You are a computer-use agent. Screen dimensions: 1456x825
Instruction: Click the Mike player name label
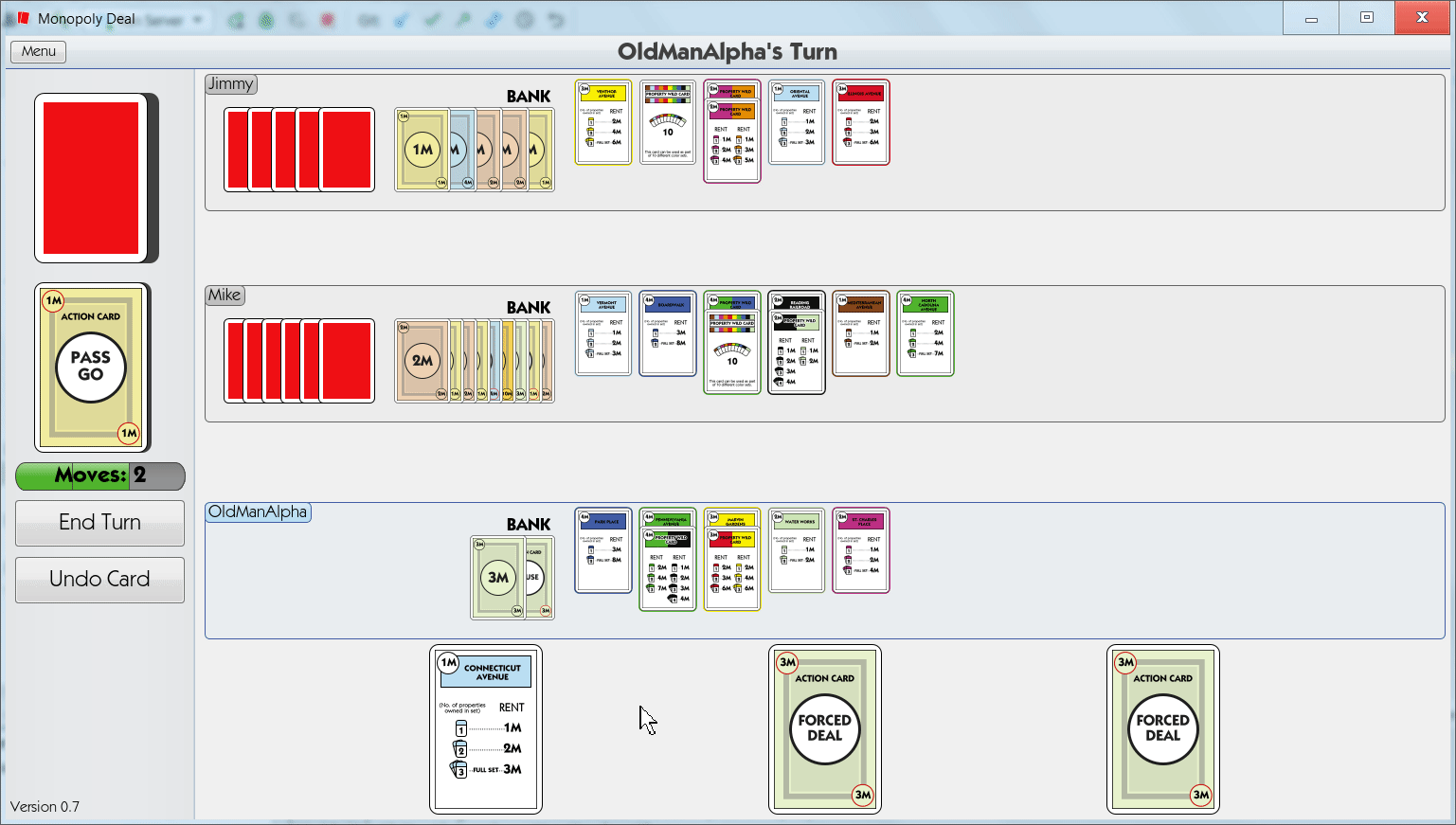tap(225, 296)
